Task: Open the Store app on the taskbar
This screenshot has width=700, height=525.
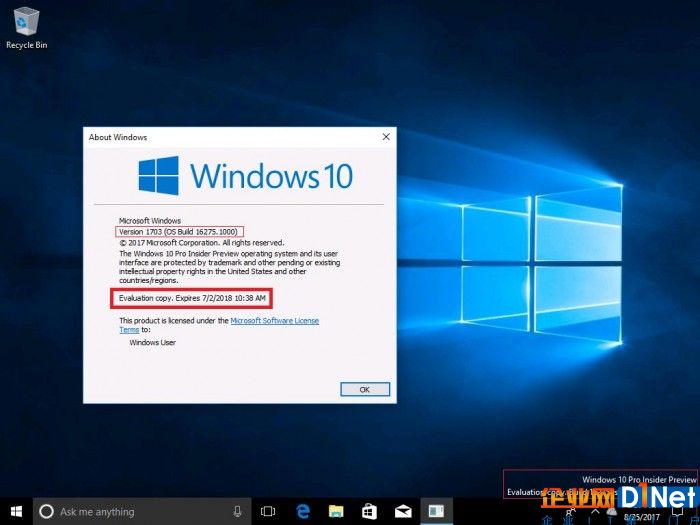Action: pyautogui.click(x=370, y=512)
